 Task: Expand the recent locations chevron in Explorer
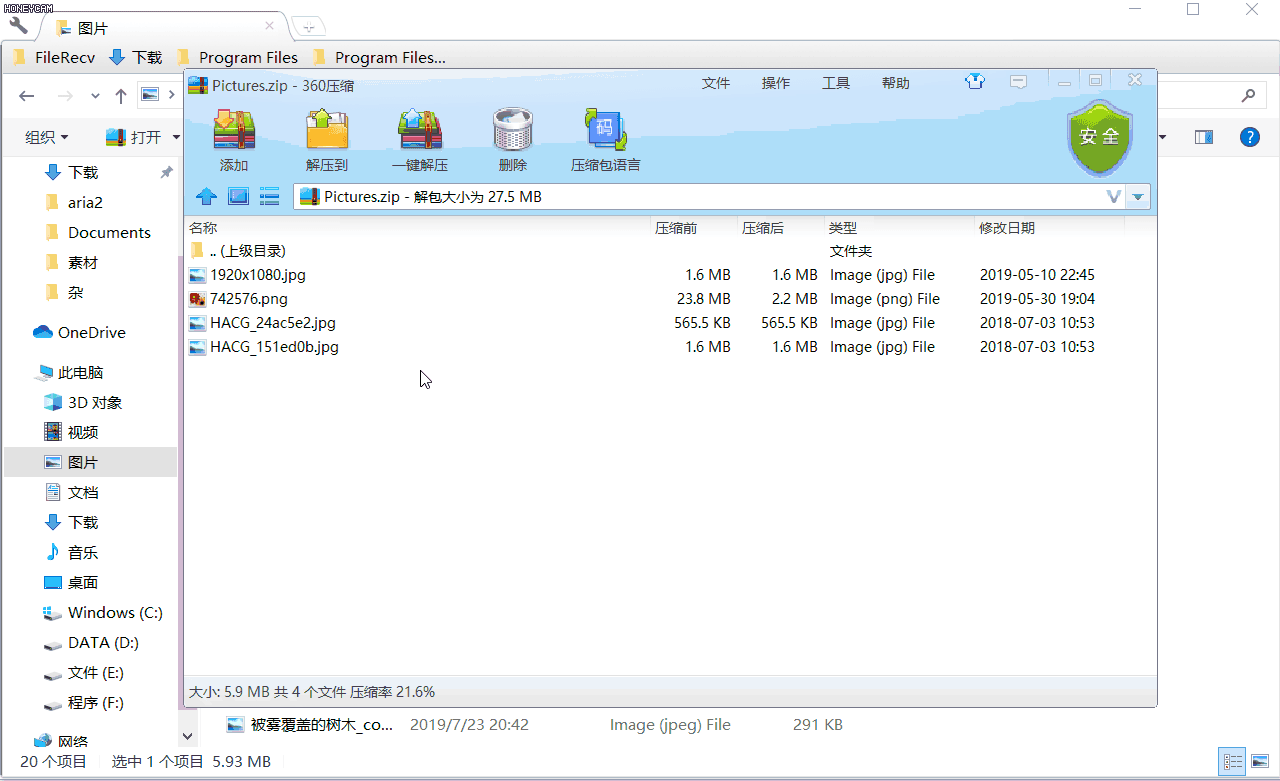(95, 96)
